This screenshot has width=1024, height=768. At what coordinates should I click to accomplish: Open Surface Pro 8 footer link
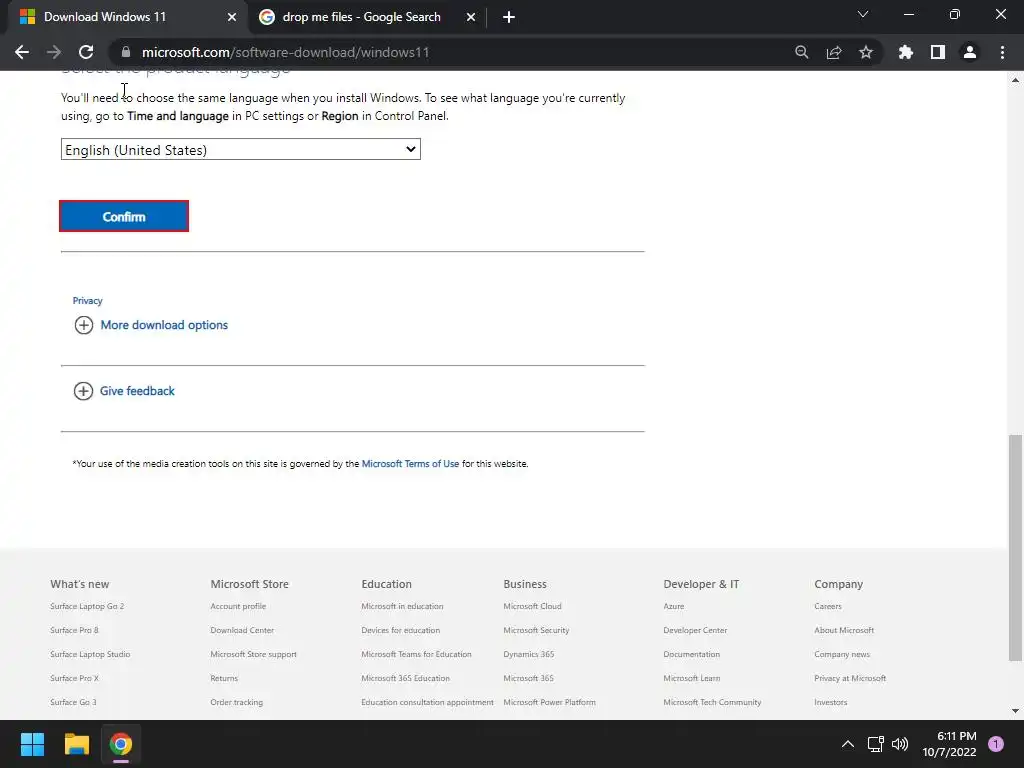coord(74,630)
